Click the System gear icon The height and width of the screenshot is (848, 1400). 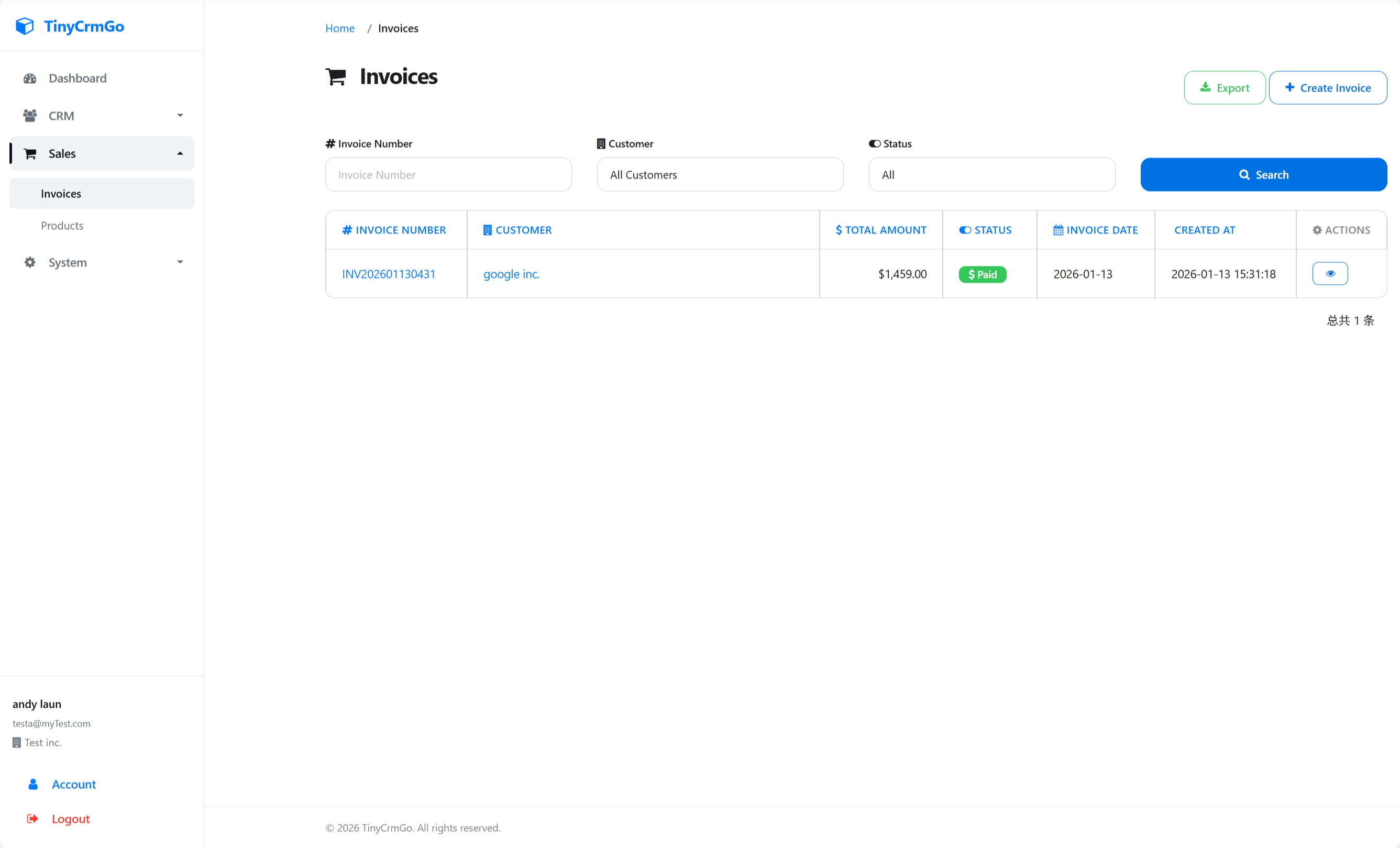tap(28, 262)
